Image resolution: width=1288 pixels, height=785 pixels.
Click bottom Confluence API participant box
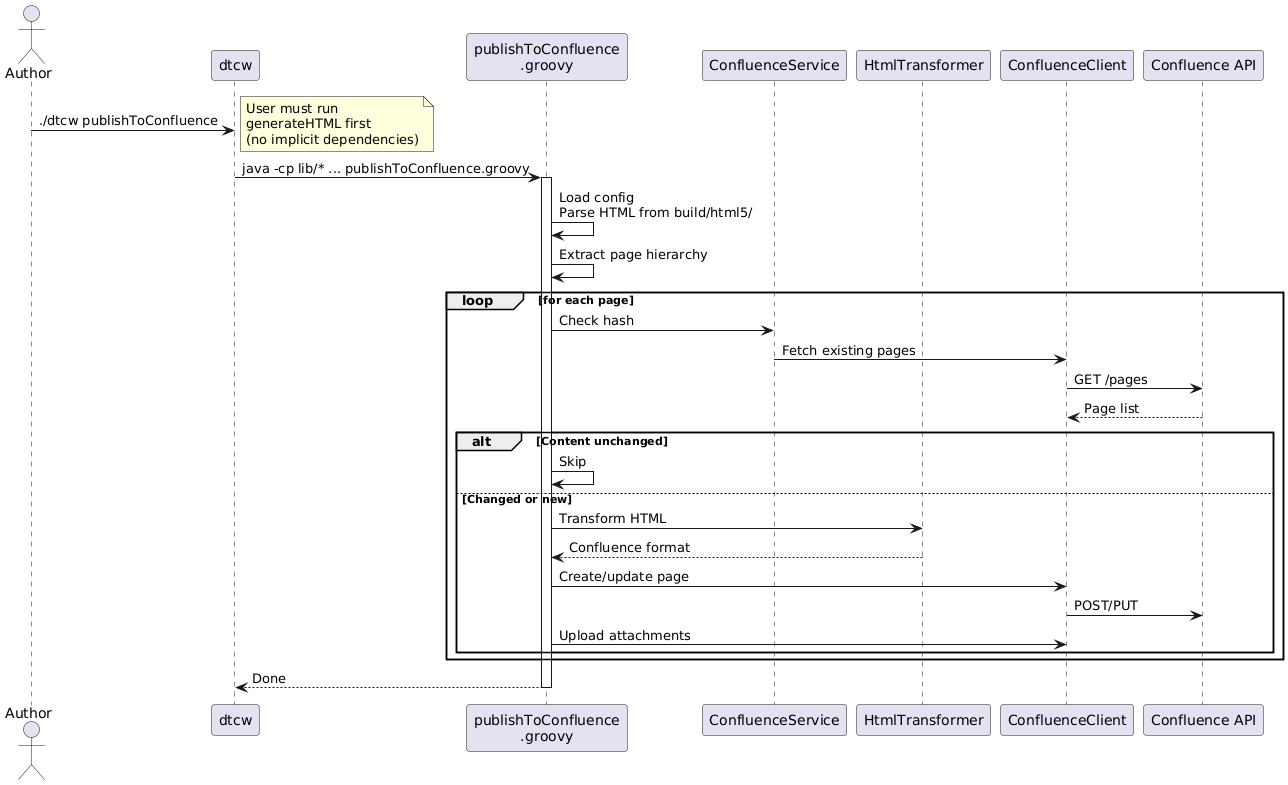tap(1203, 719)
